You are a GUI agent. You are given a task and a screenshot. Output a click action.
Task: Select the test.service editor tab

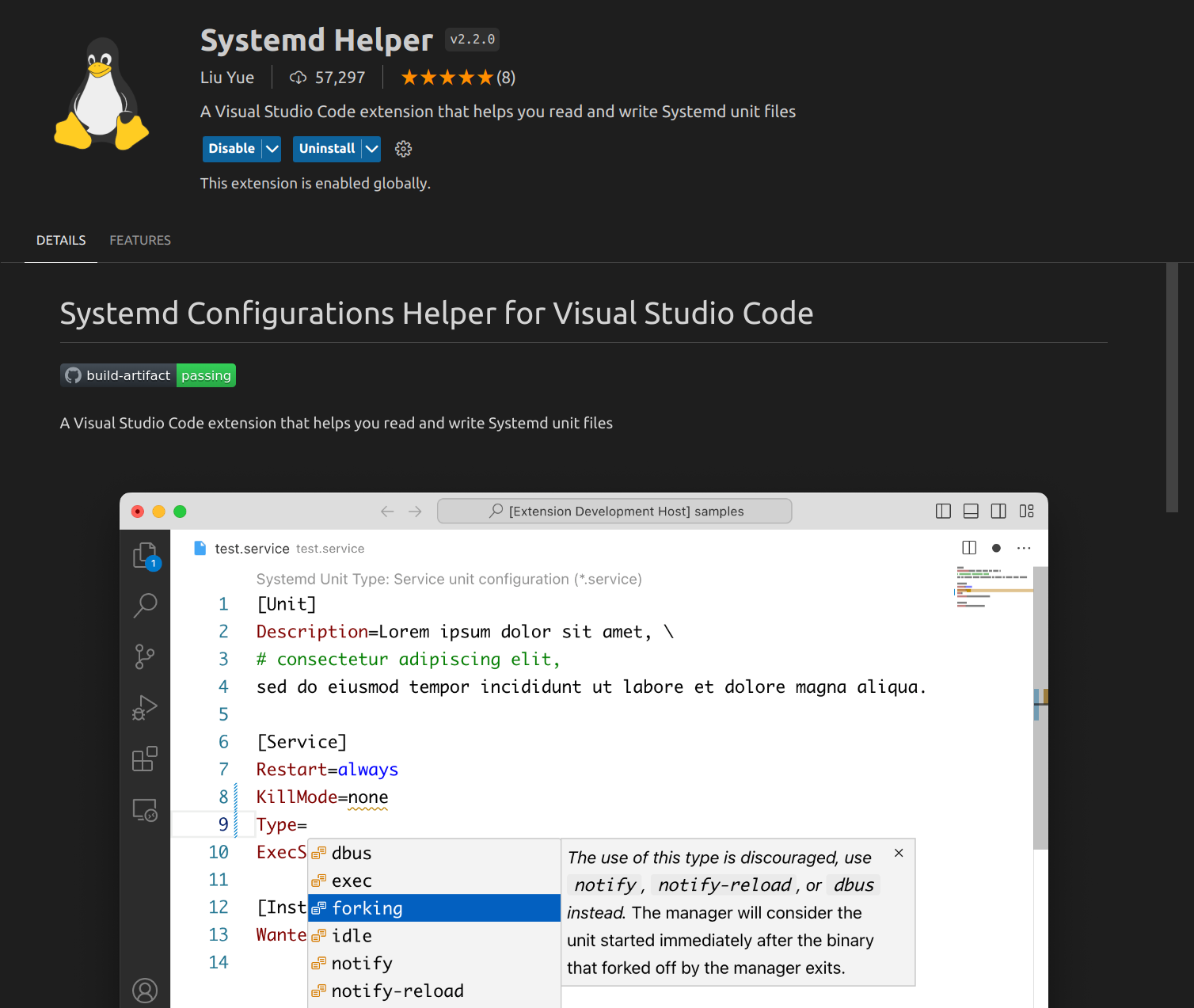click(252, 548)
